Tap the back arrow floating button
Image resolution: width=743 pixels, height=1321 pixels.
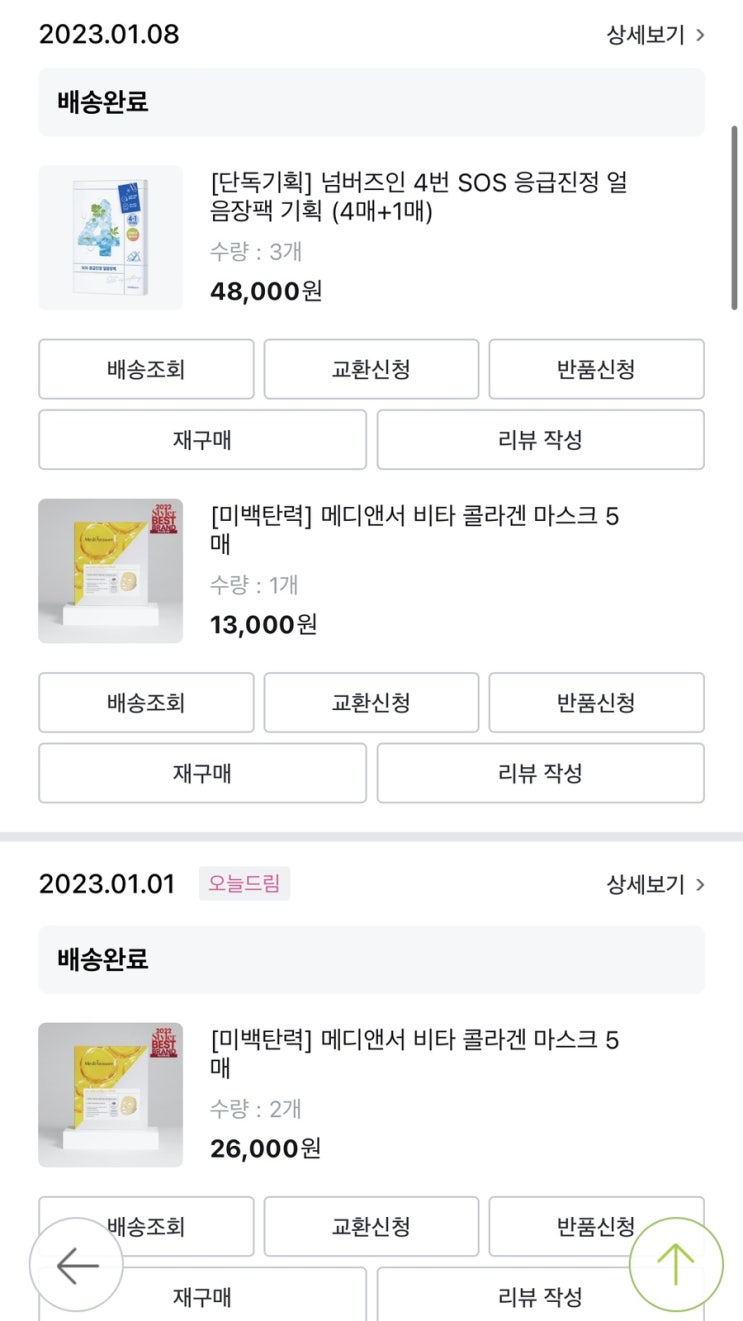click(x=76, y=1265)
